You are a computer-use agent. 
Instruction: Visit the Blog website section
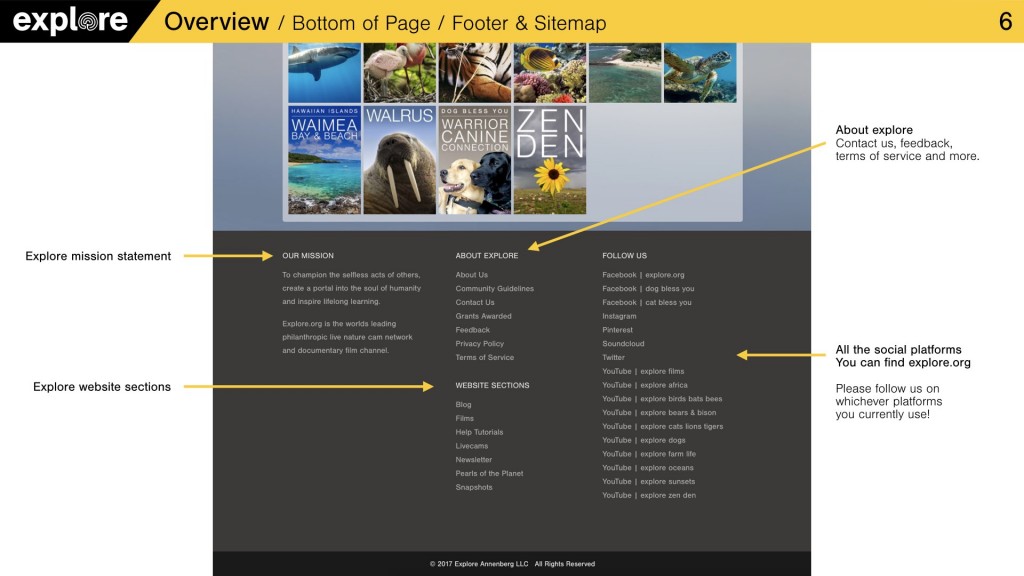click(463, 405)
